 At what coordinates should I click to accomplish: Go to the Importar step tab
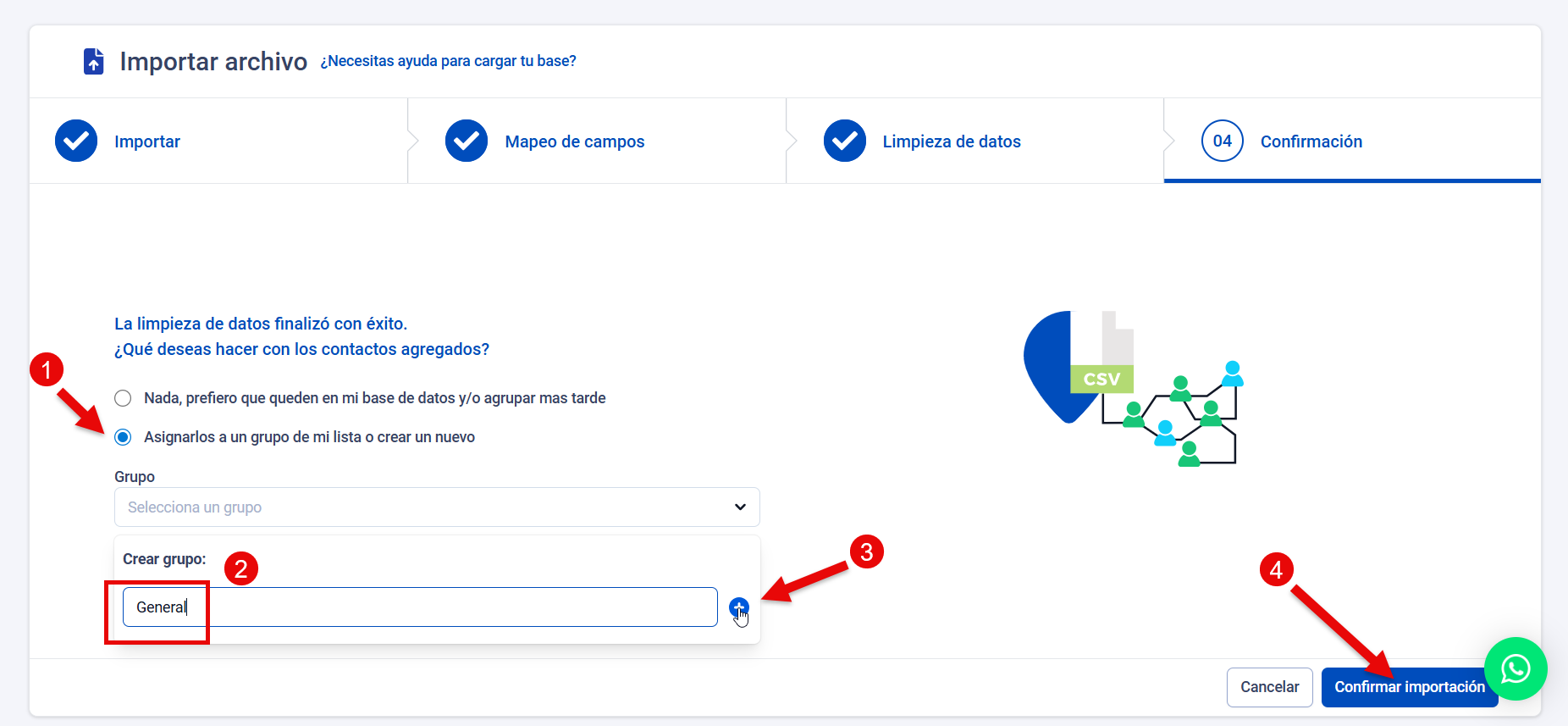coord(147,141)
